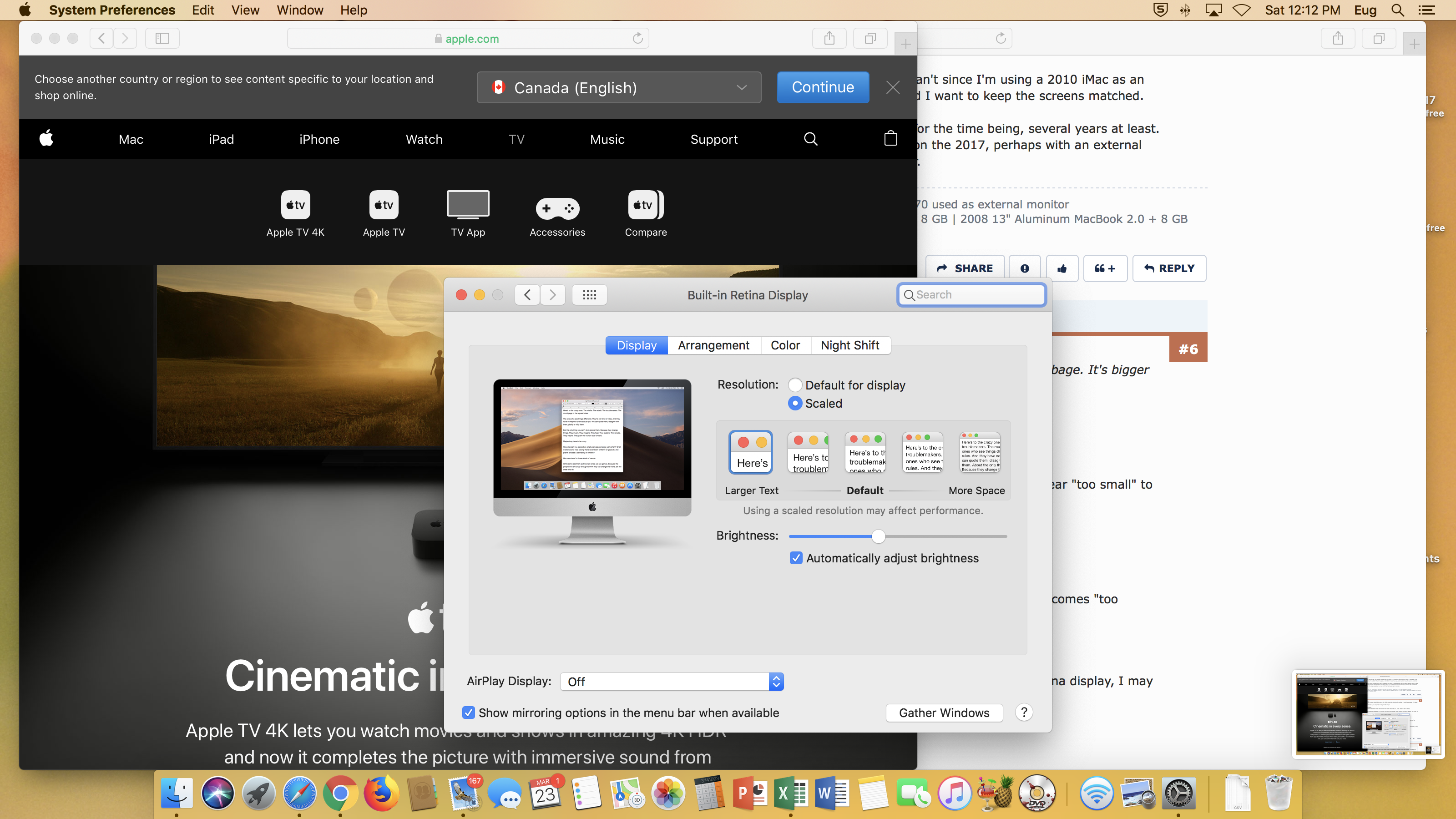Open the Trash in the Dock
This screenshot has height=819, width=1456.
coord(1278,793)
